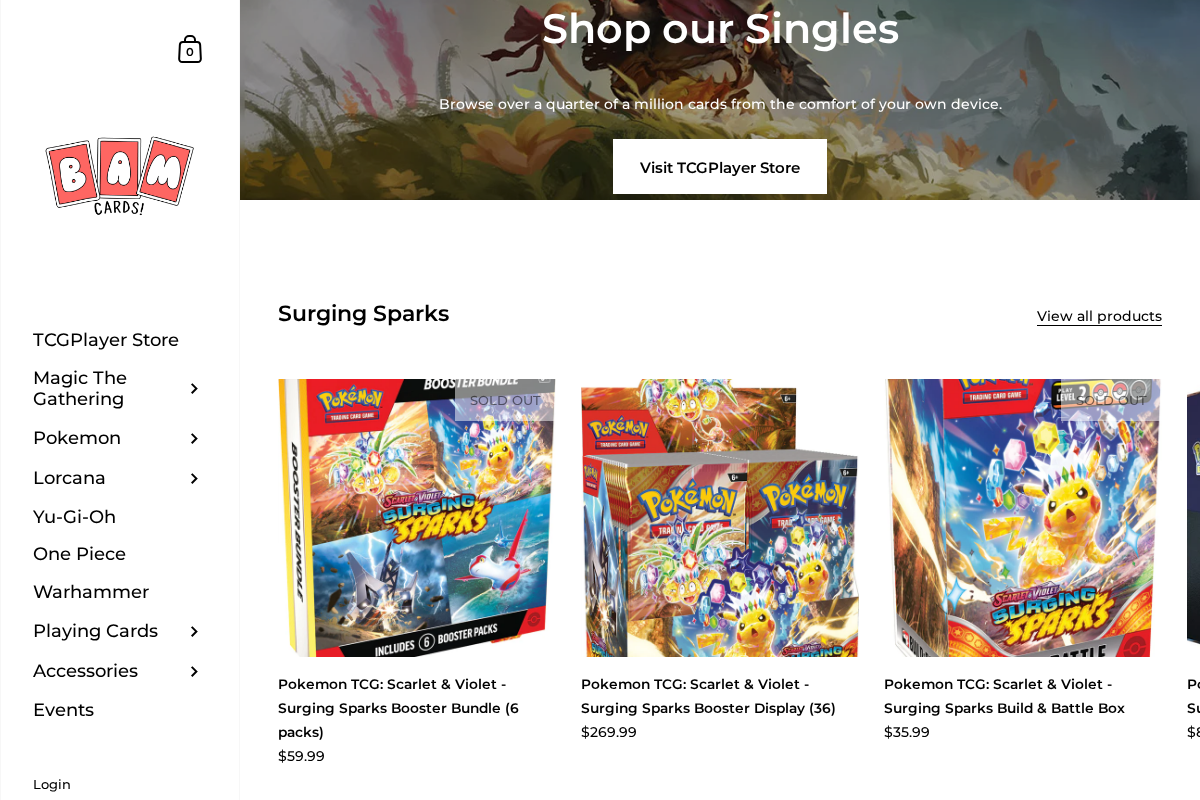The width and height of the screenshot is (1200, 800).
Task: Open the Surging Sparks Booster Bundle listing
Action: click(398, 707)
